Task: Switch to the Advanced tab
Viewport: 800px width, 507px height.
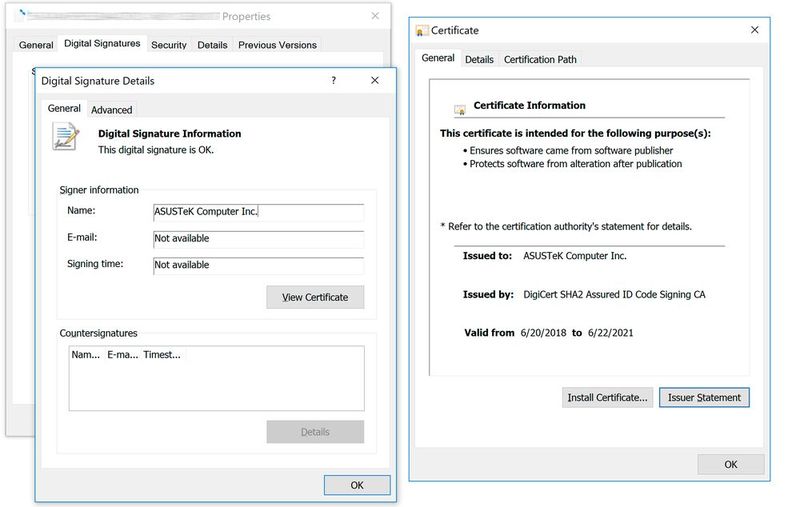Action: click(x=112, y=110)
